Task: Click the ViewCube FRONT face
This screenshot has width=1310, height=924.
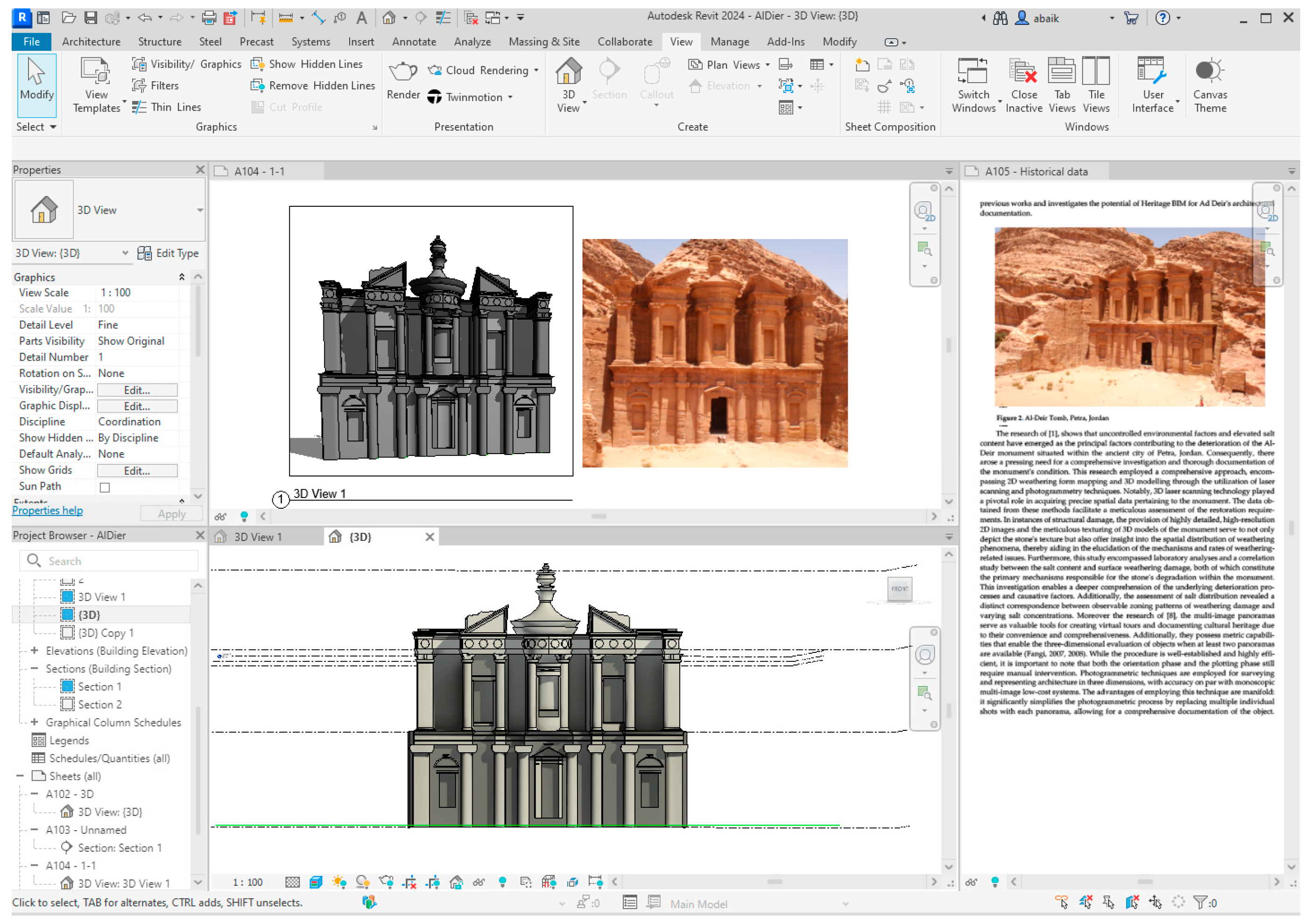Action: (x=900, y=589)
